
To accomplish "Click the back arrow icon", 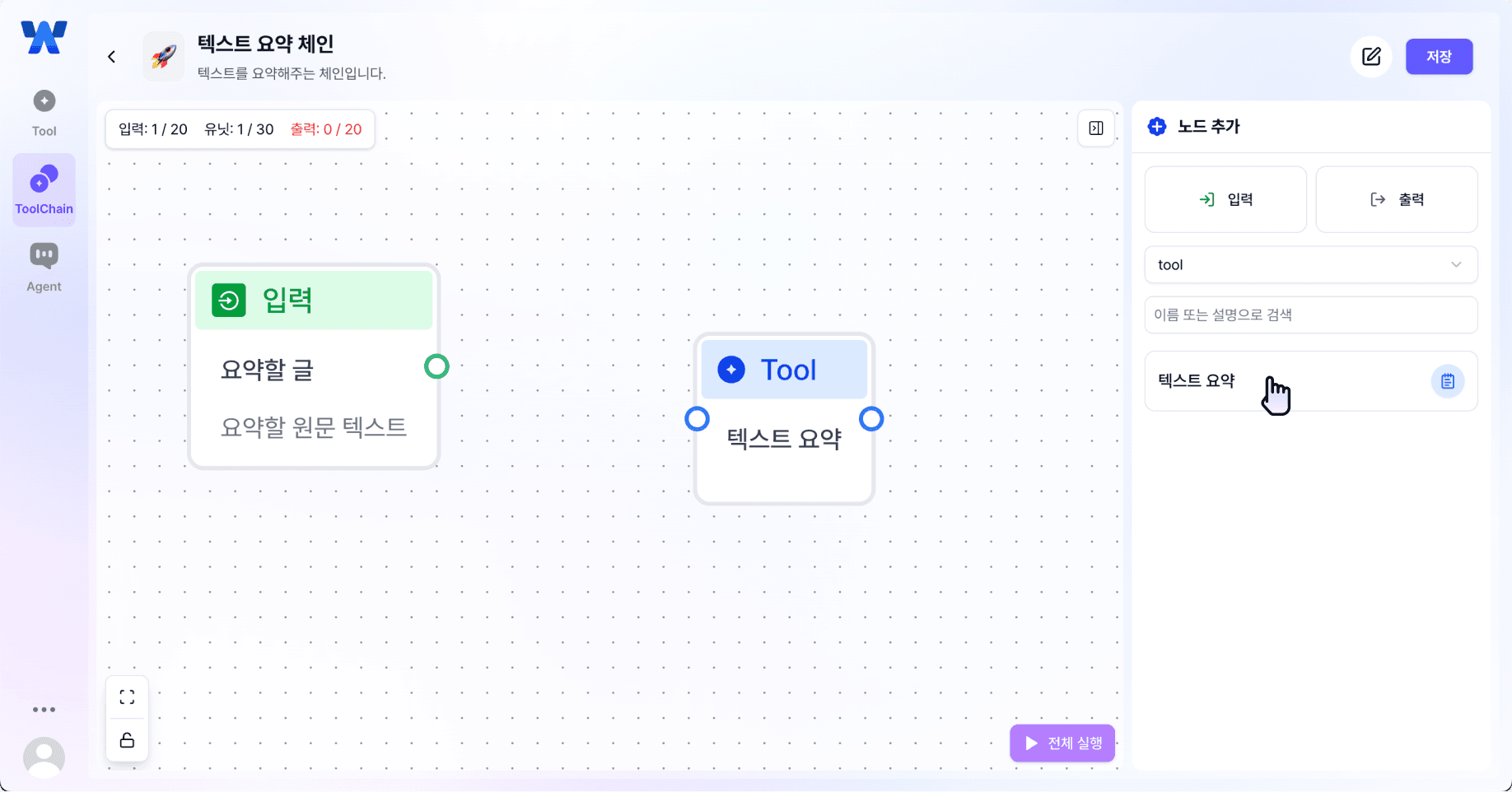I will [x=112, y=57].
